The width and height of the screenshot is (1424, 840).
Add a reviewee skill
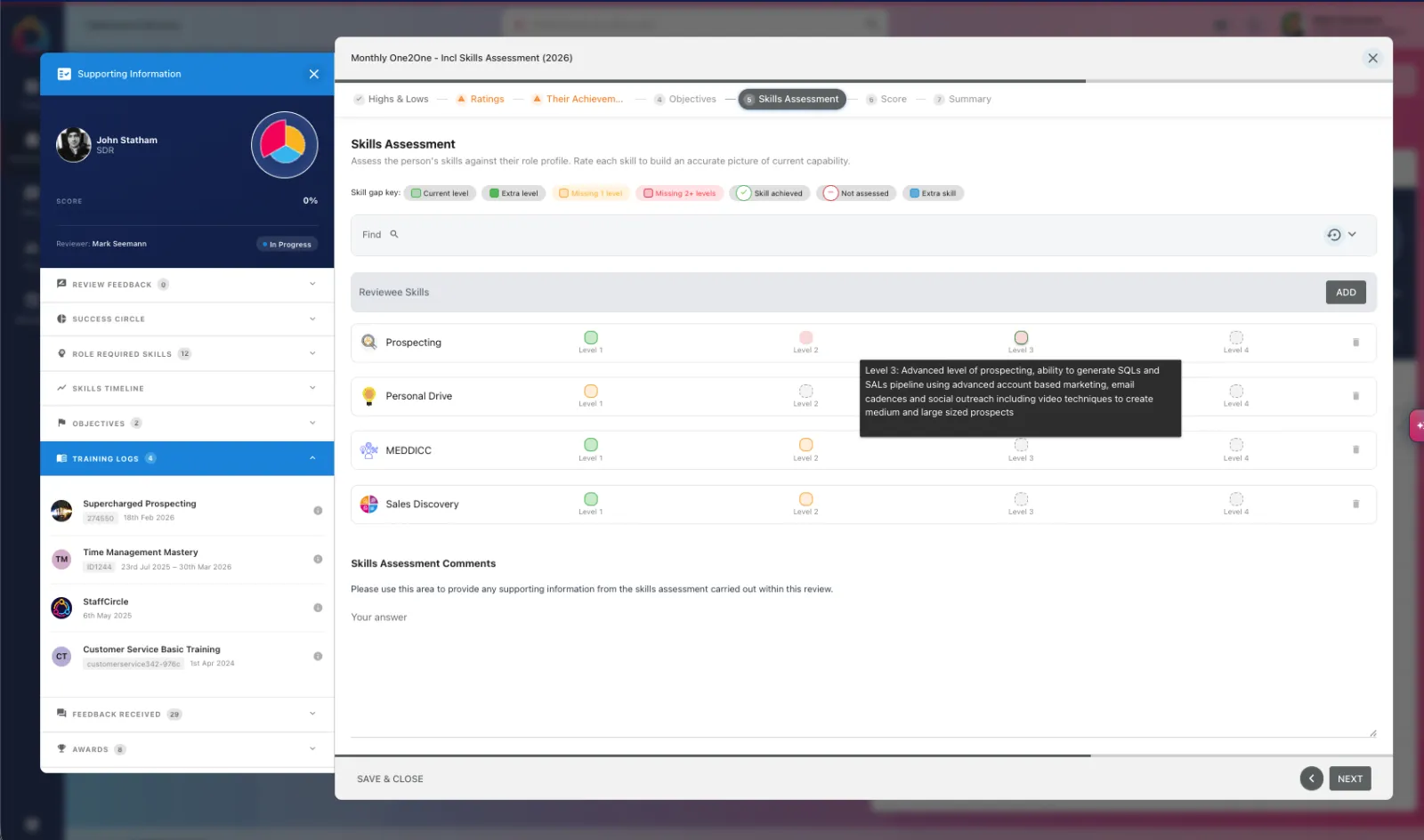point(1346,292)
